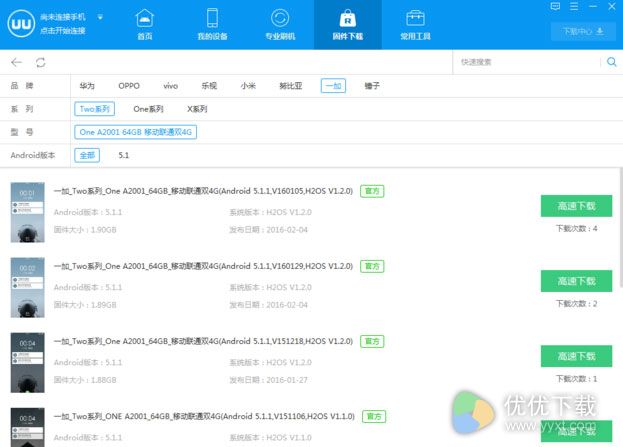
Task: Click the 下载中心 button
Action: coord(583,31)
